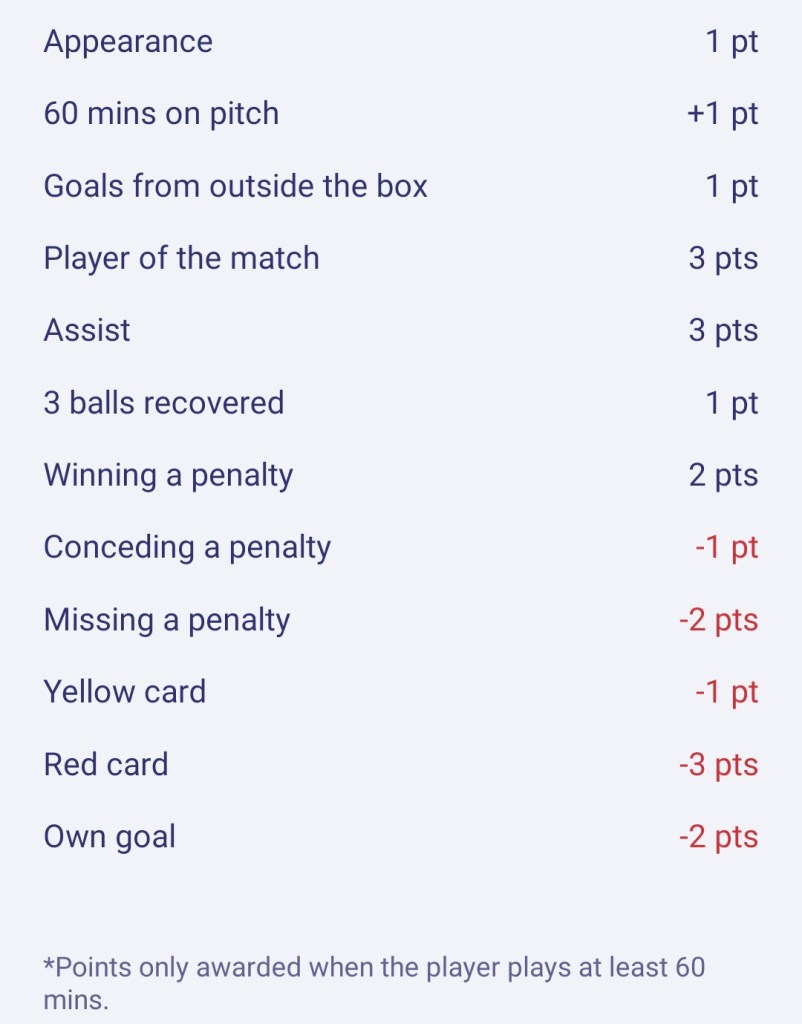Click the Assist row's 3 pts value
Viewport: 802px width, 1024px height.
723,330
